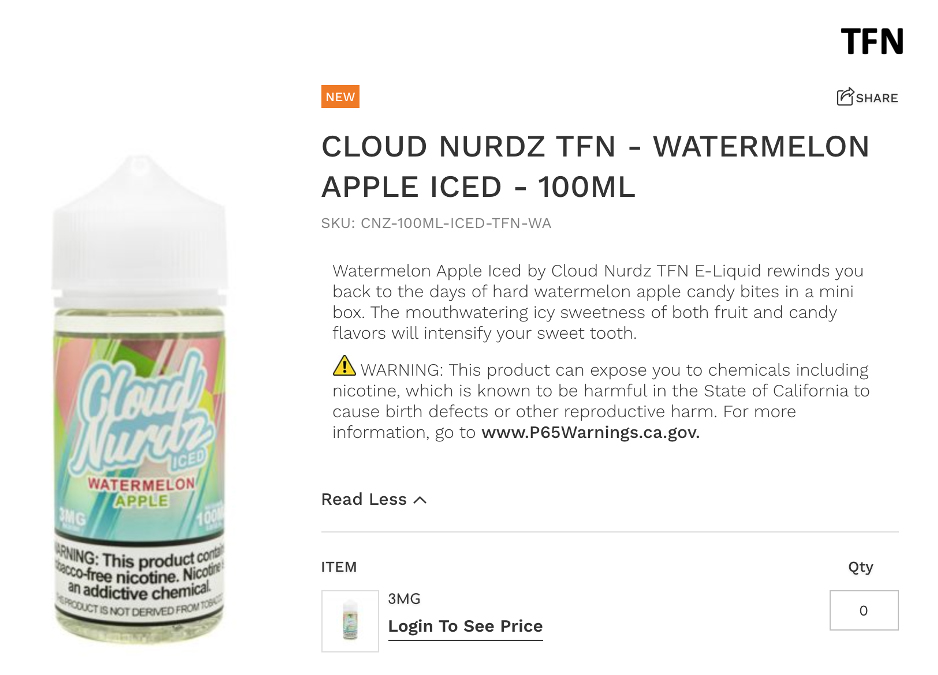Click the Qty column header
938x675 pixels.
coord(860,567)
